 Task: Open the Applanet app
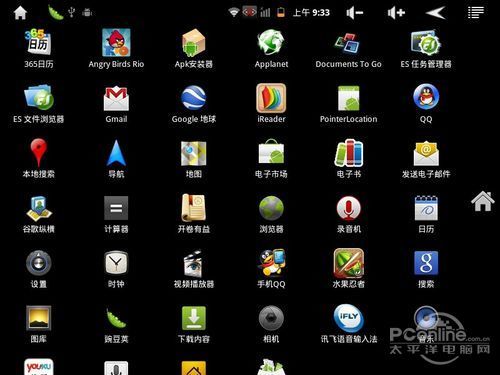click(x=271, y=43)
